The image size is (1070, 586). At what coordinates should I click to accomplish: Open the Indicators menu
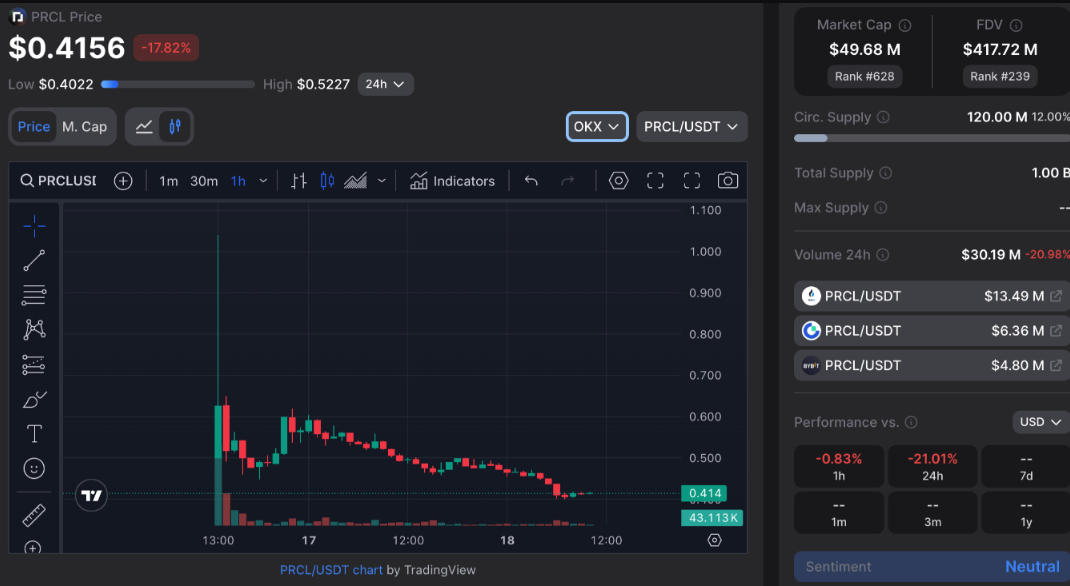pos(452,181)
